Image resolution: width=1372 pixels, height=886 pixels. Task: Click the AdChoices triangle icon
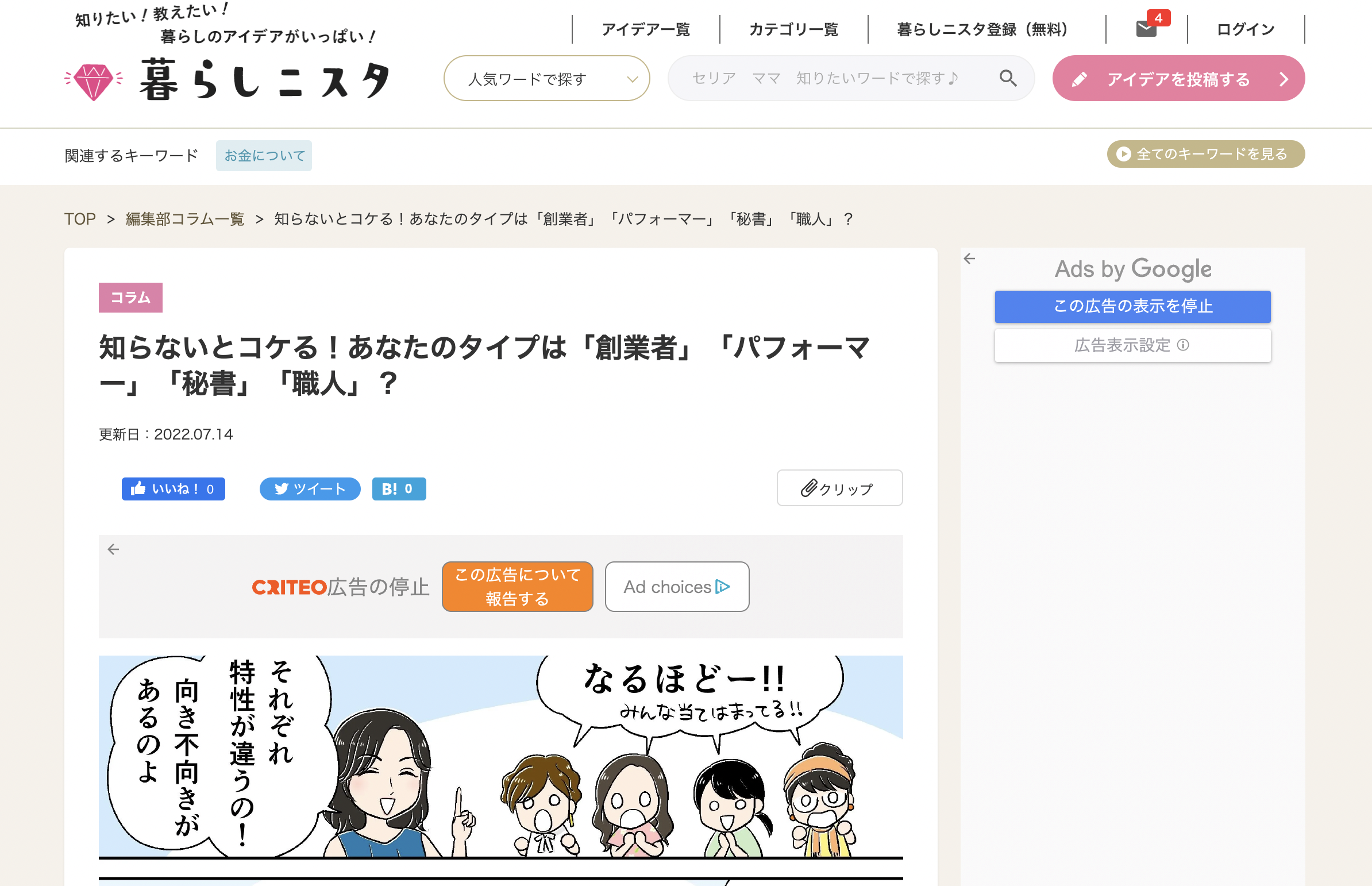[x=723, y=587]
